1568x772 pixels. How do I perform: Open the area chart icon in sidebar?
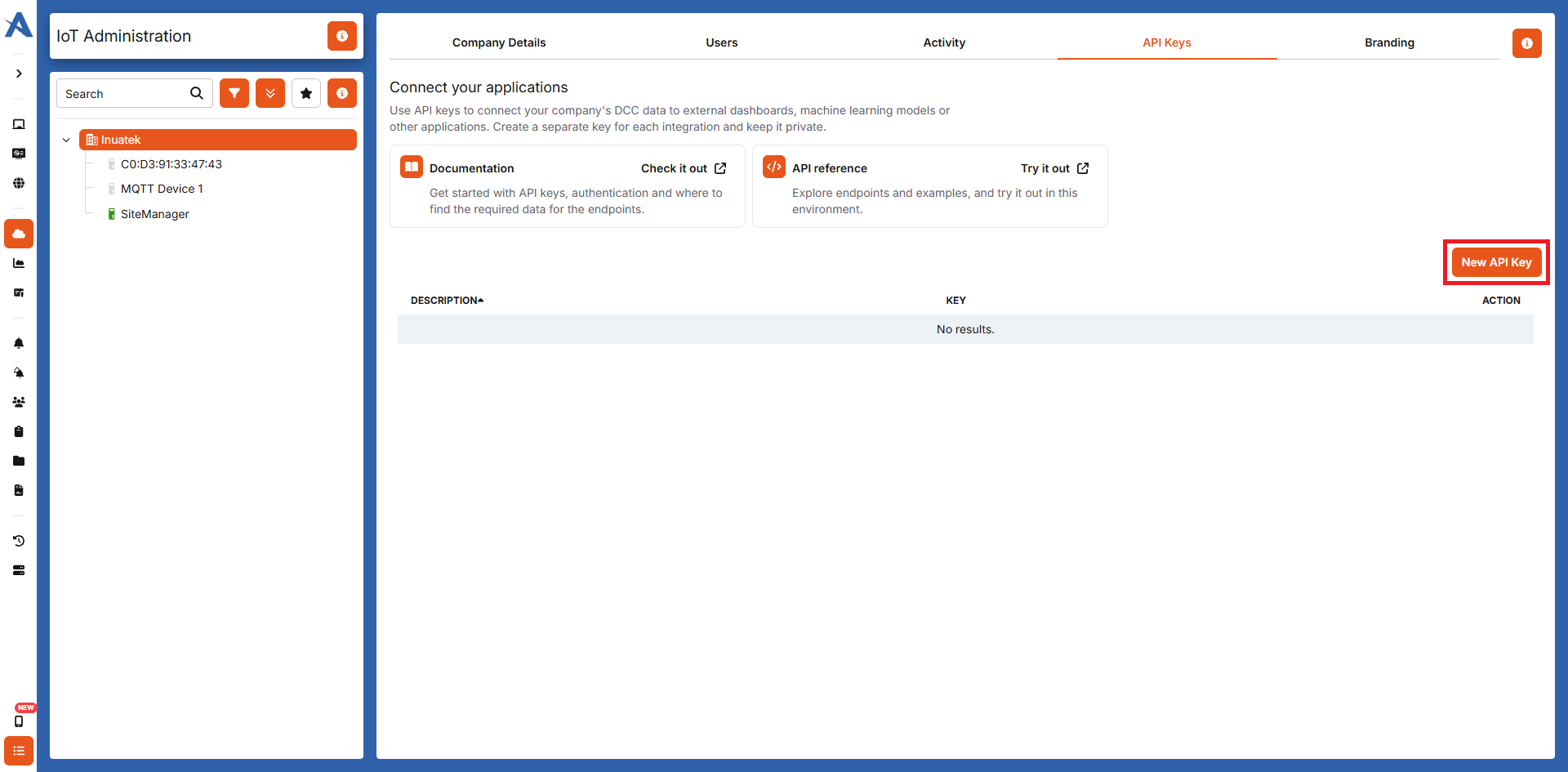19,263
